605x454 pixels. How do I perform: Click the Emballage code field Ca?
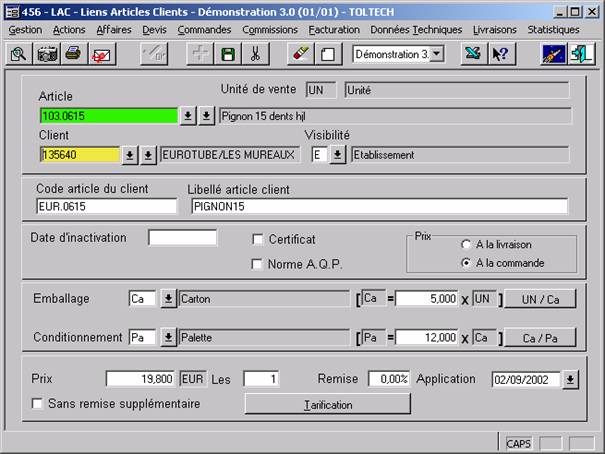(x=142, y=299)
